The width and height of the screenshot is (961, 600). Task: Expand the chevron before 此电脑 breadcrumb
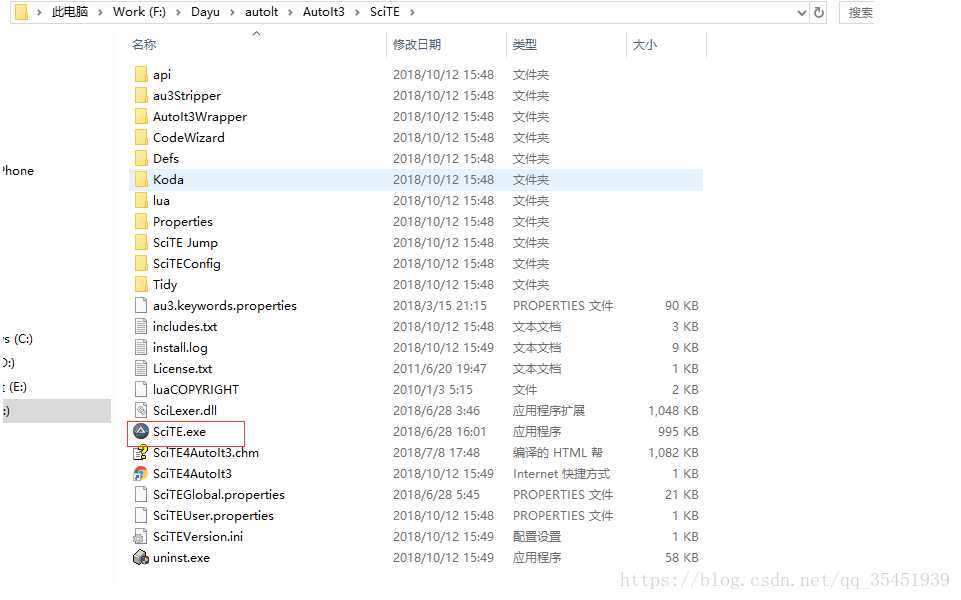pos(39,12)
